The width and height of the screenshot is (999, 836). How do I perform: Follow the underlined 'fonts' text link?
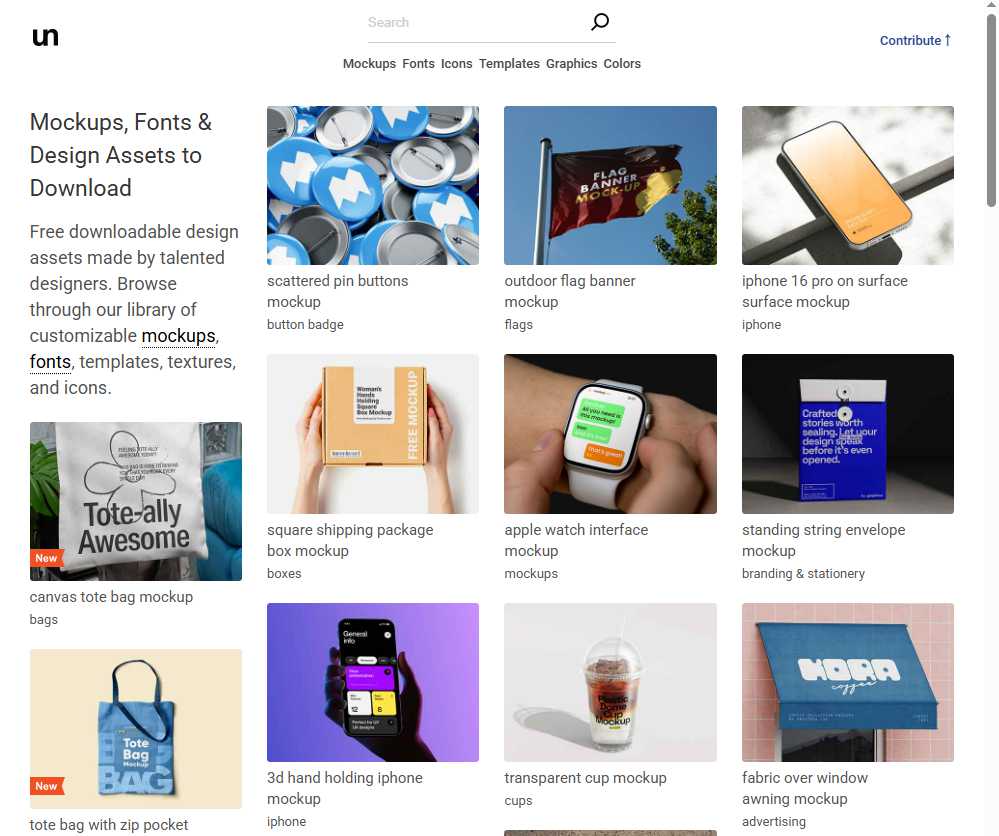click(50, 362)
